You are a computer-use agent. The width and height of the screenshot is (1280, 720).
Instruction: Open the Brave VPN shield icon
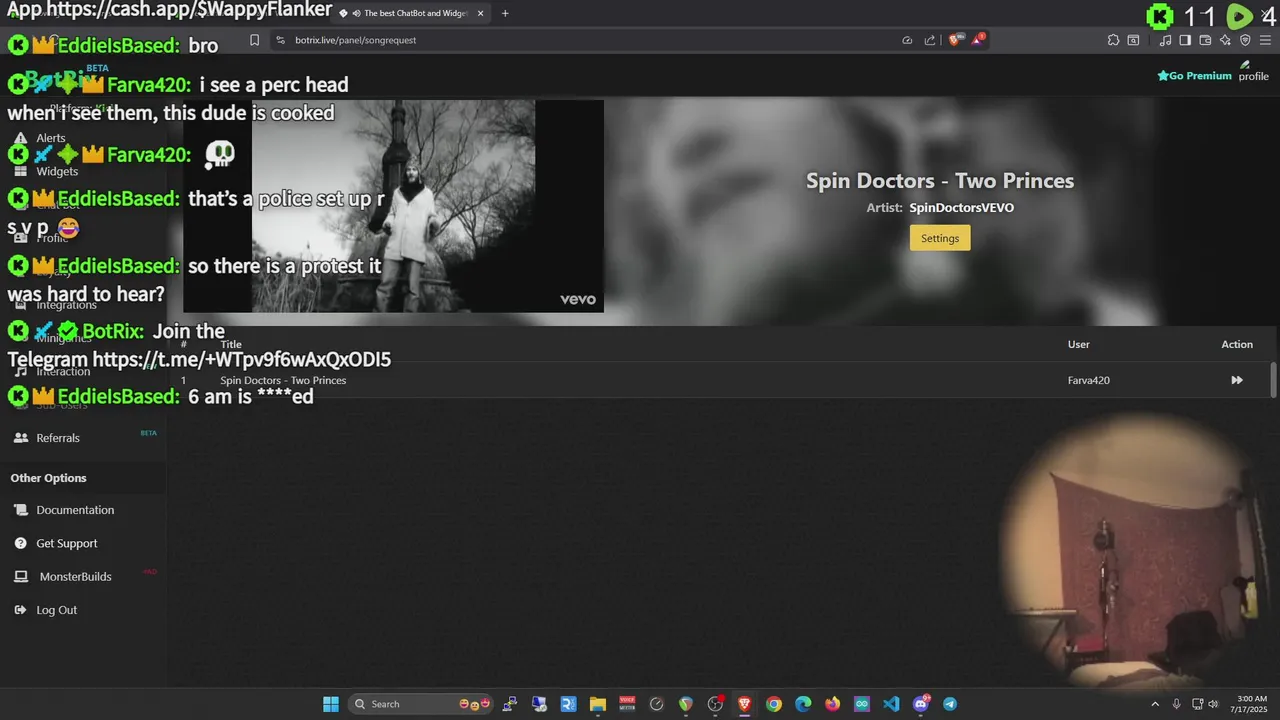click(1245, 40)
